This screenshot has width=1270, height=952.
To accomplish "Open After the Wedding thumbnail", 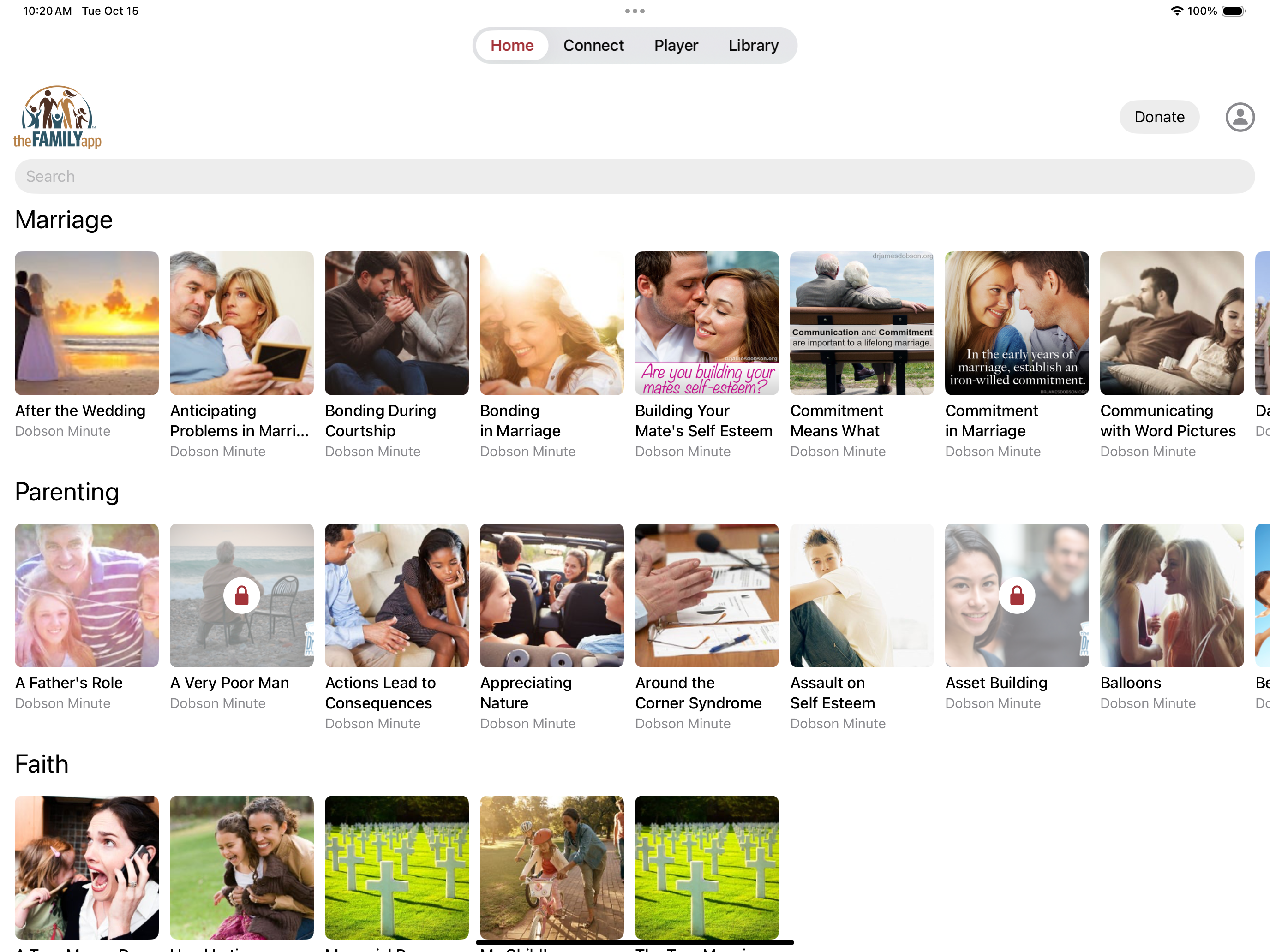I will 87,323.
